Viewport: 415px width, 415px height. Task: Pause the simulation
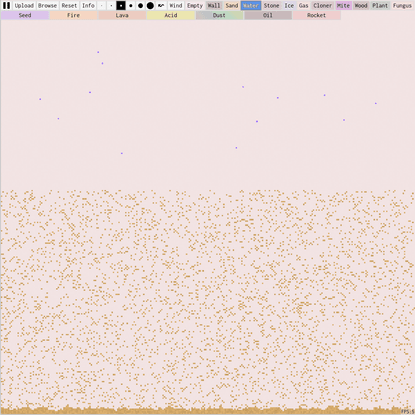6,5
